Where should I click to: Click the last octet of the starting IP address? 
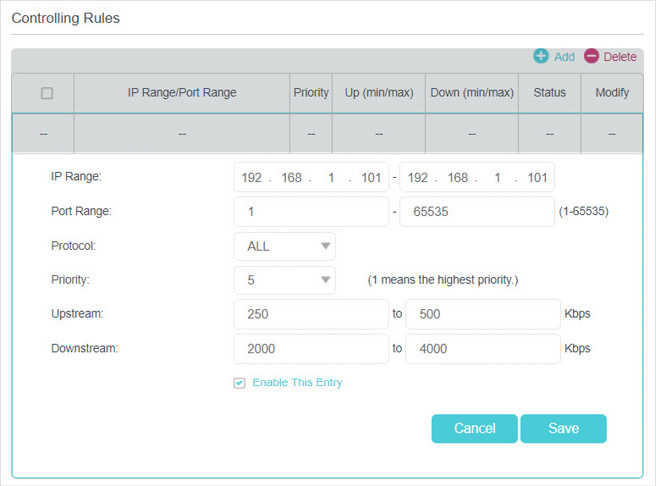(x=371, y=178)
